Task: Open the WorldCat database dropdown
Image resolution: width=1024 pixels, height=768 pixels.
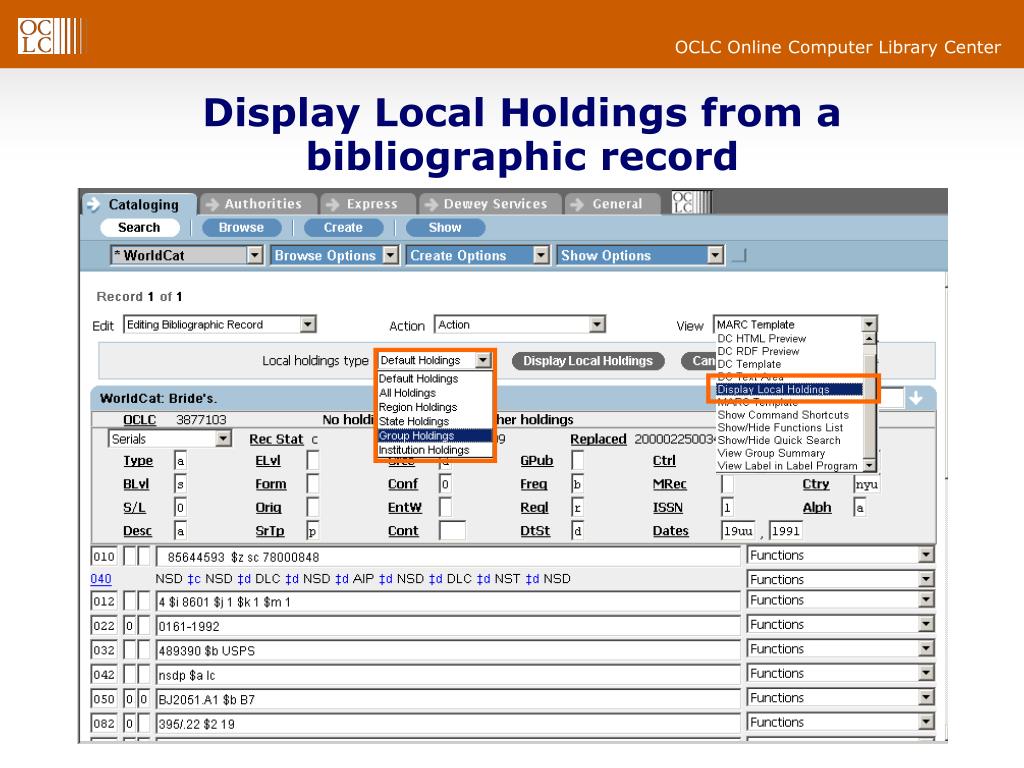Action: tap(187, 255)
